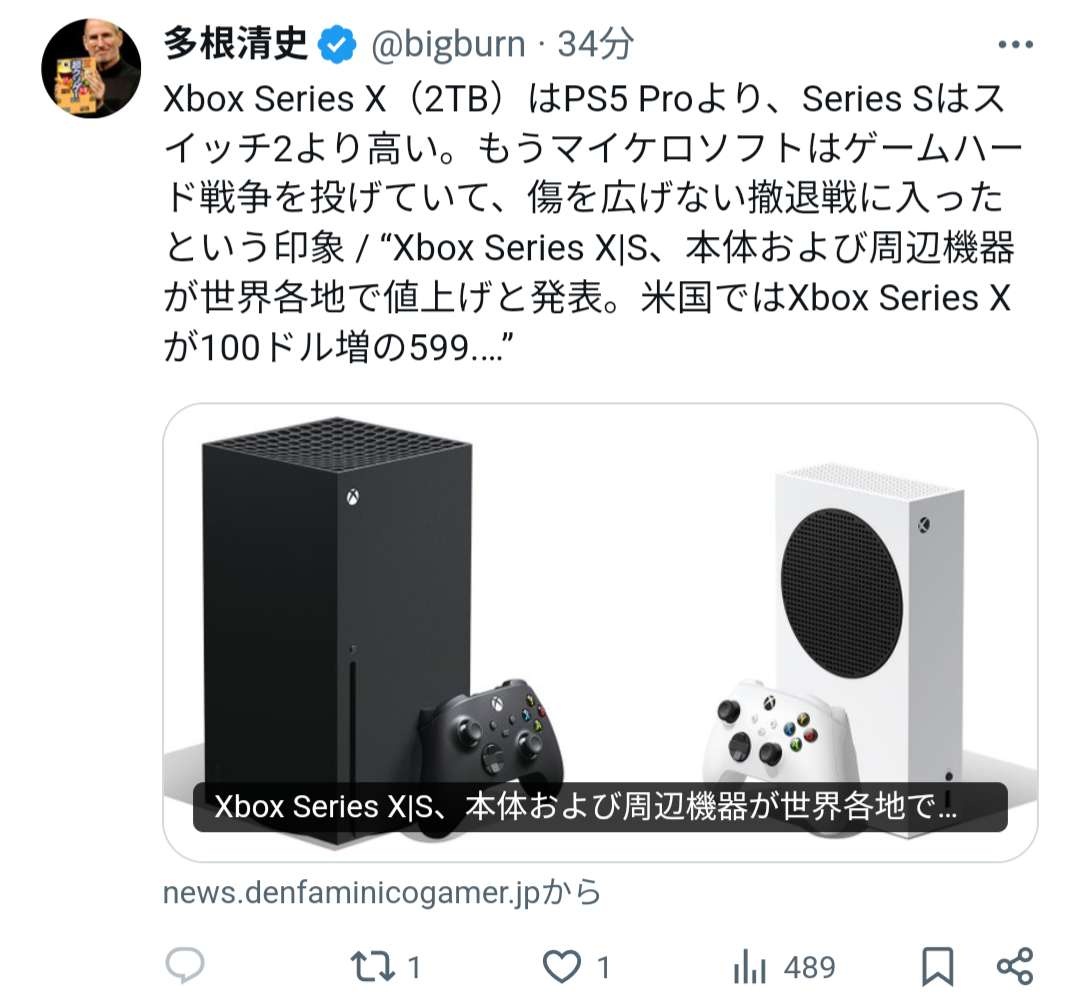Click the 34分 timestamp

point(595,45)
